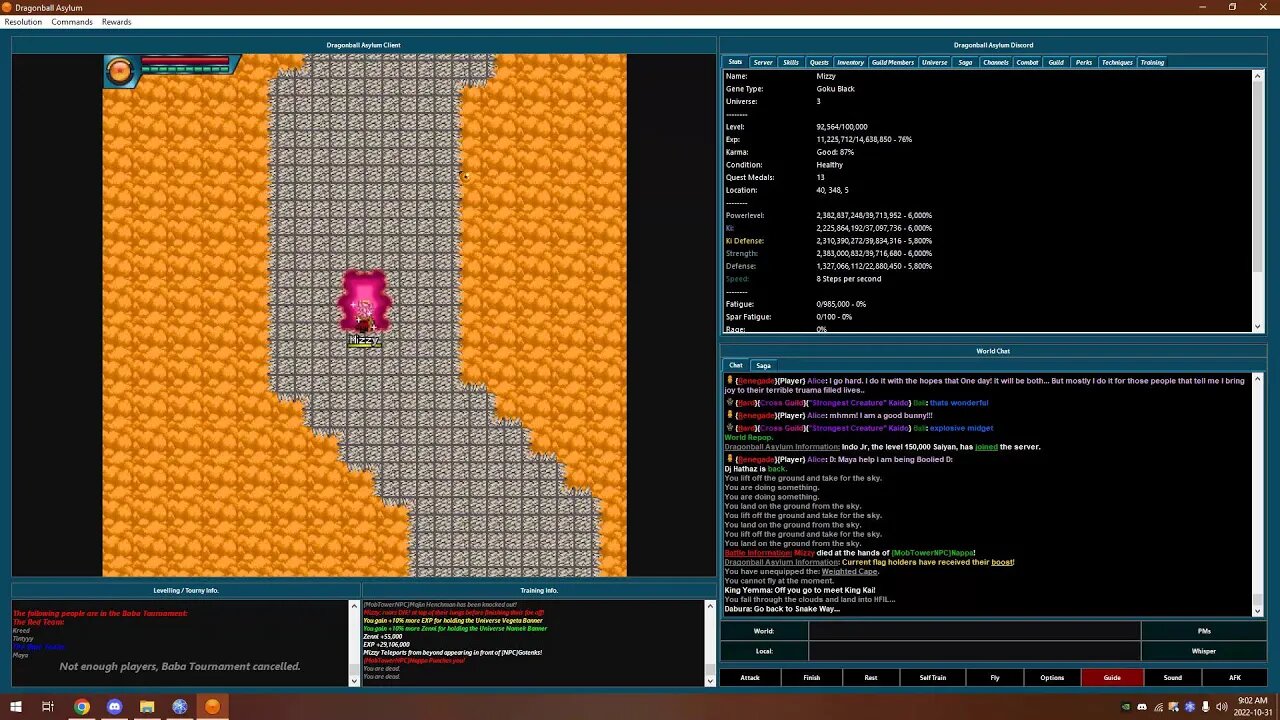Switch to the Server tab
Screen dimensions: 1280x720
click(763, 62)
